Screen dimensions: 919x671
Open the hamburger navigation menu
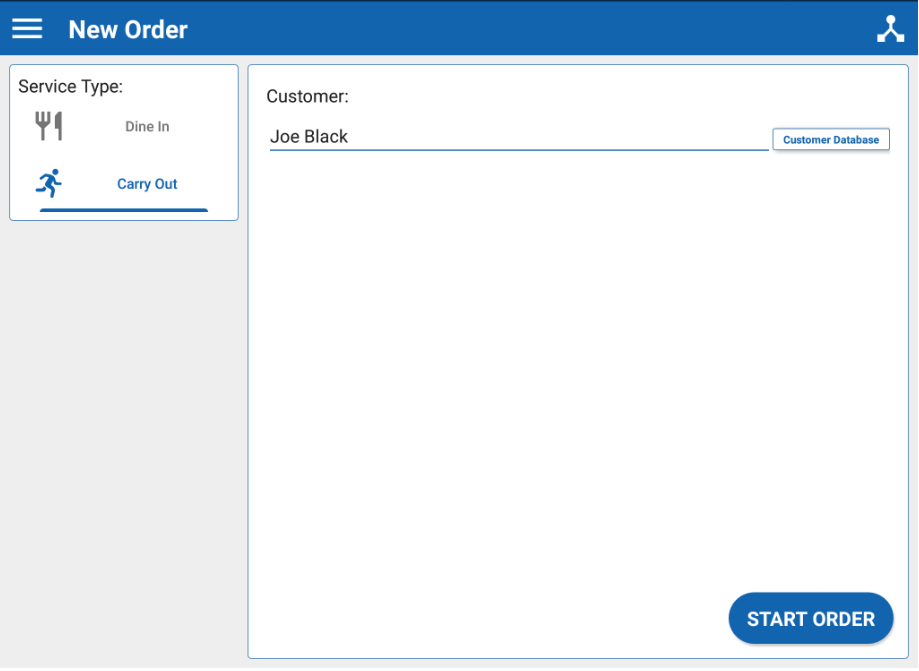pos(27,29)
